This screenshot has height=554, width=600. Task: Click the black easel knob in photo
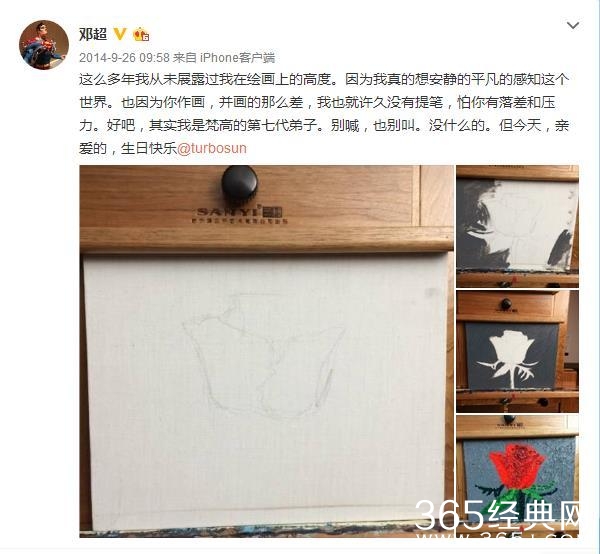(x=240, y=184)
